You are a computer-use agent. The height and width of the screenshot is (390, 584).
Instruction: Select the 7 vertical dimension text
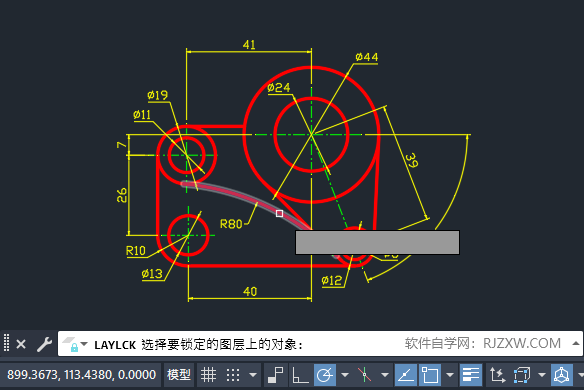pyautogui.click(x=122, y=145)
